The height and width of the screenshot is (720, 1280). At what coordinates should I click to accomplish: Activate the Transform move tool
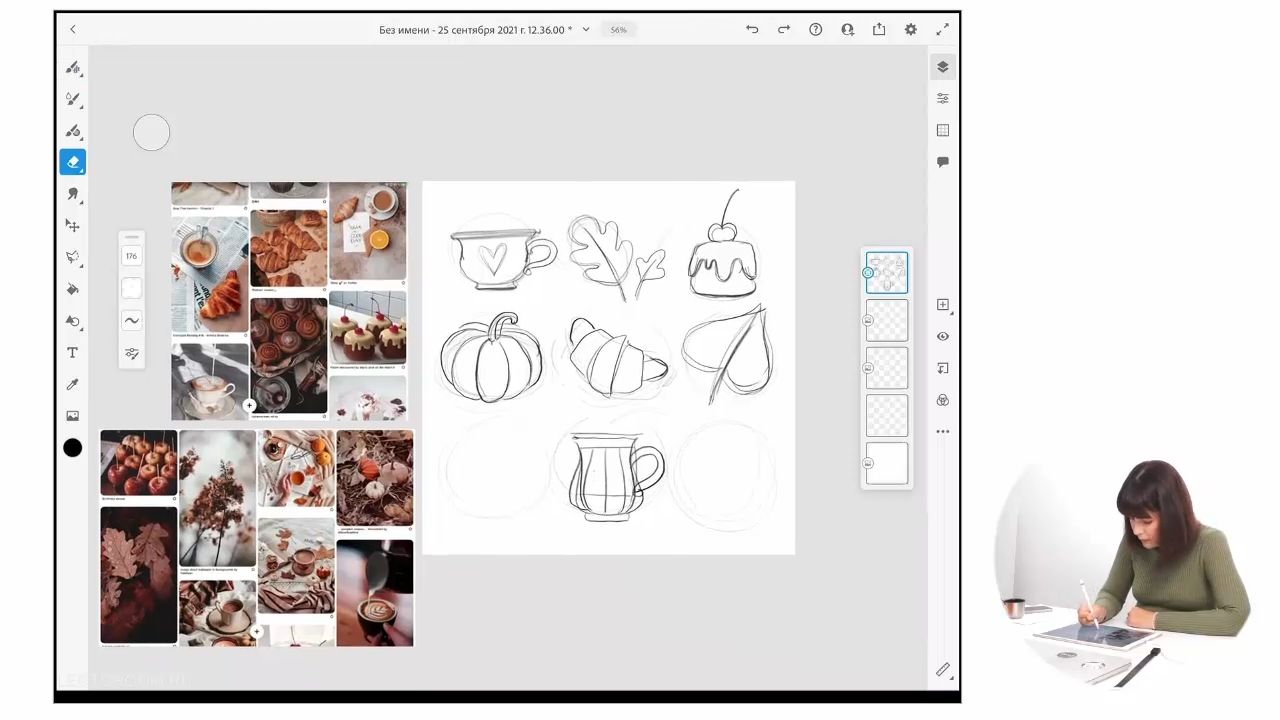coord(73,226)
